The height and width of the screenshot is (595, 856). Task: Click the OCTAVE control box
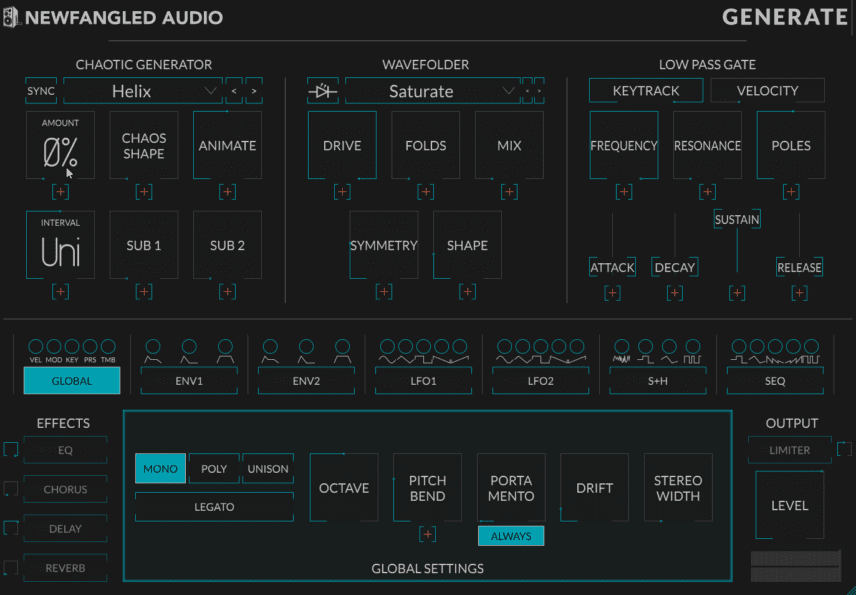pos(344,487)
